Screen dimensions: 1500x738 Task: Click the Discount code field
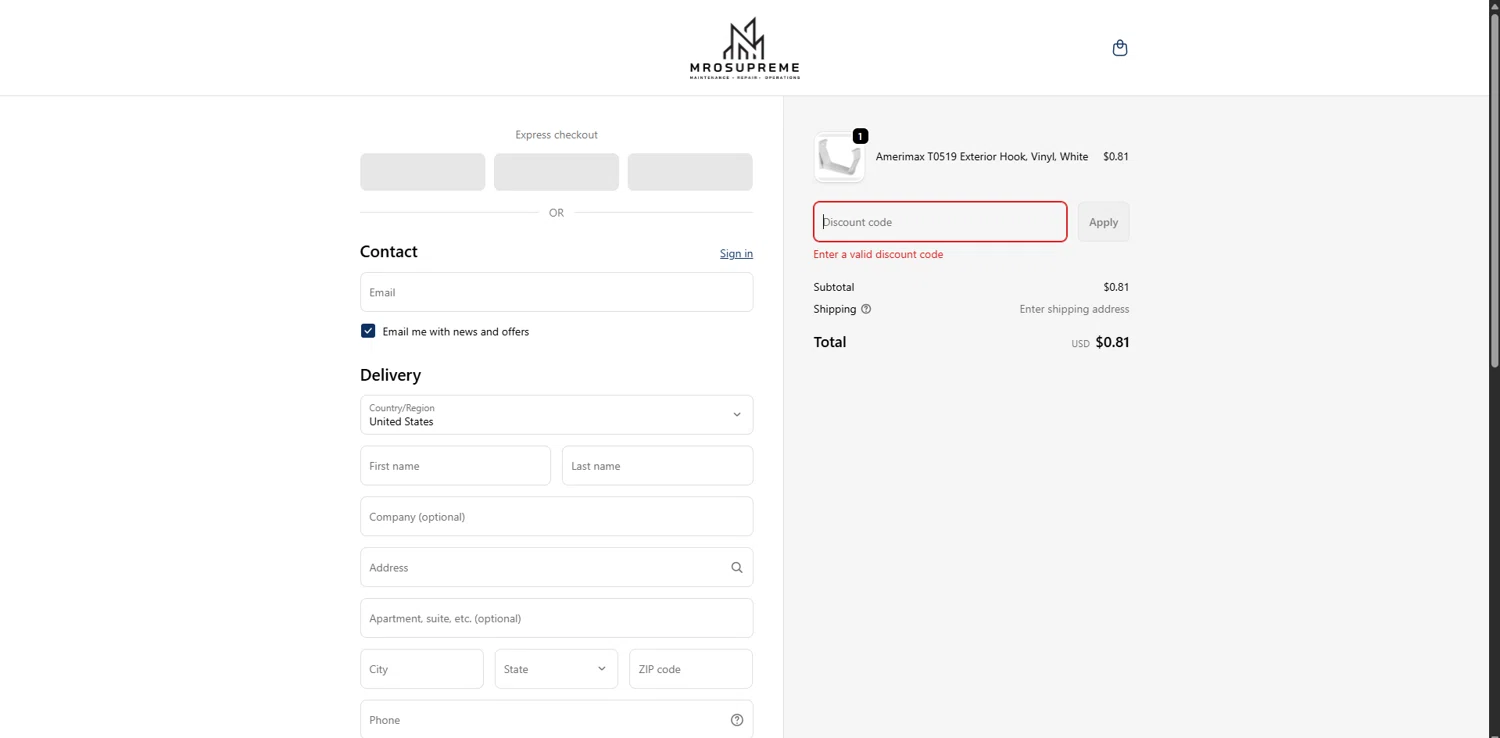pos(940,222)
